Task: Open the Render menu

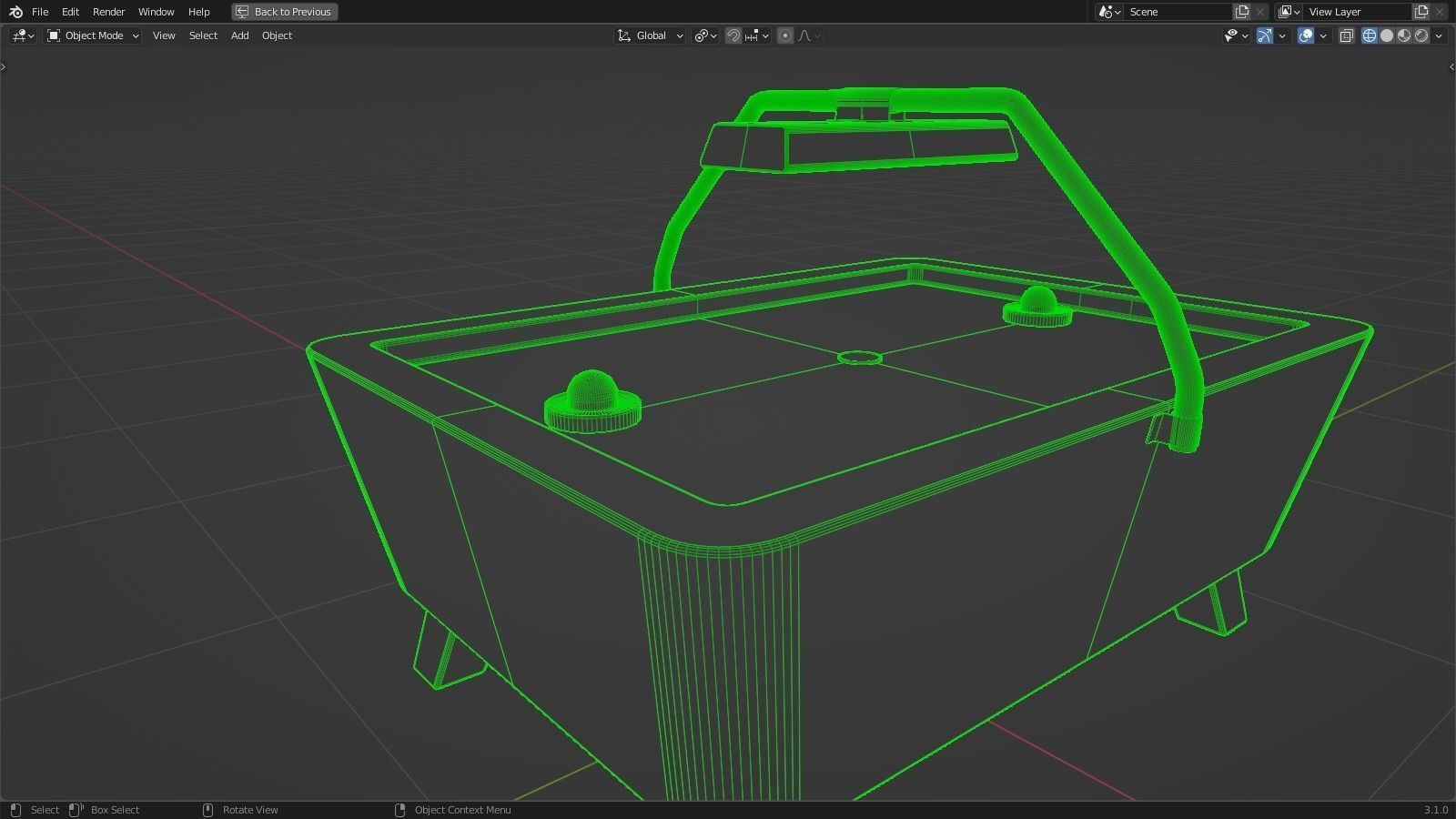Action: pyautogui.click(x=108, y=12)
